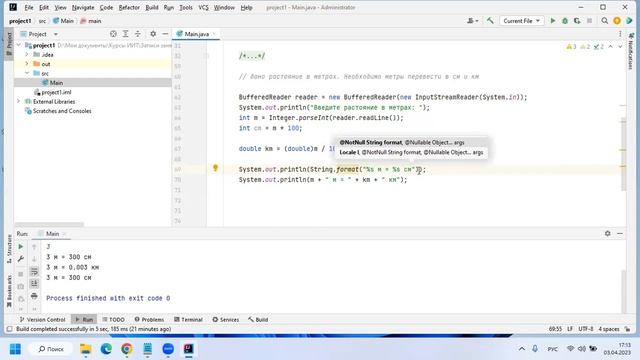Open the JetBrains Toolbox/Space icon at toolbar end
Image resolution: width=640 pixels, height=360 pixels.
pyautogui.click(x=629, y=20)
